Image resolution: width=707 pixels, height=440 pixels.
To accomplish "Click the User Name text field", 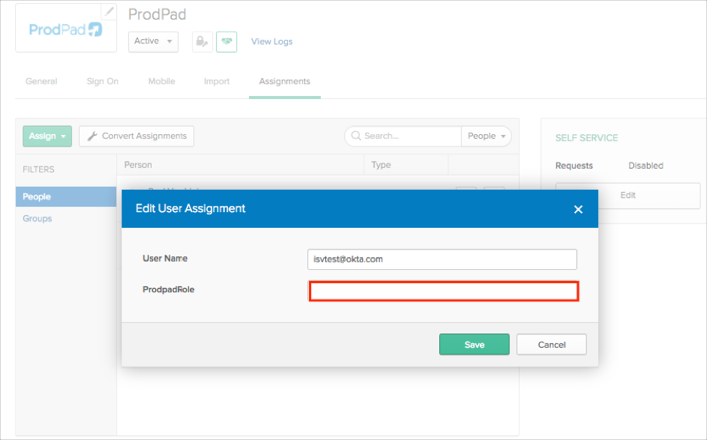I will 443,259.
